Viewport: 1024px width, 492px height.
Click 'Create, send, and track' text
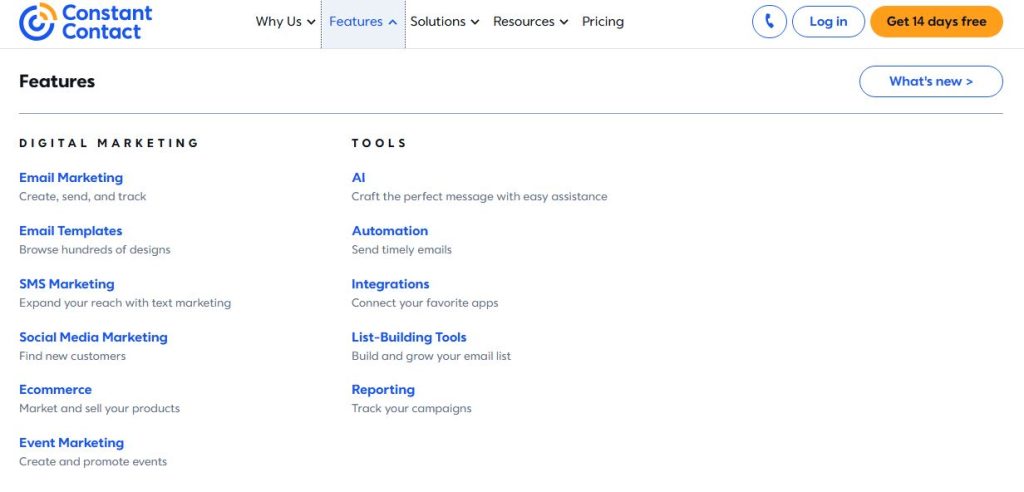(82, 197)
